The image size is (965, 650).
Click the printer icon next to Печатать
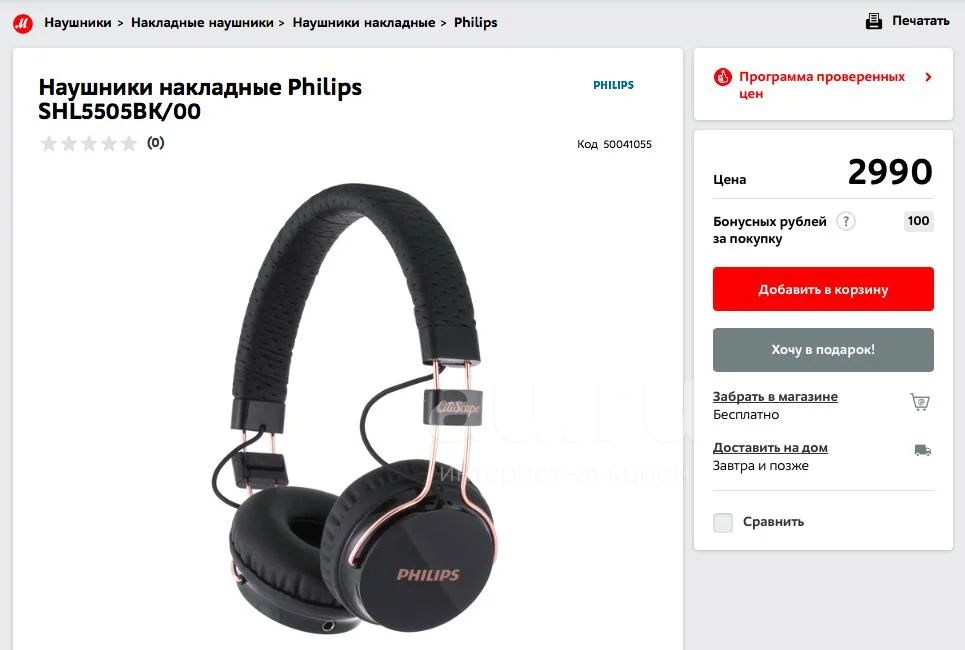click(x=873, y=21)
